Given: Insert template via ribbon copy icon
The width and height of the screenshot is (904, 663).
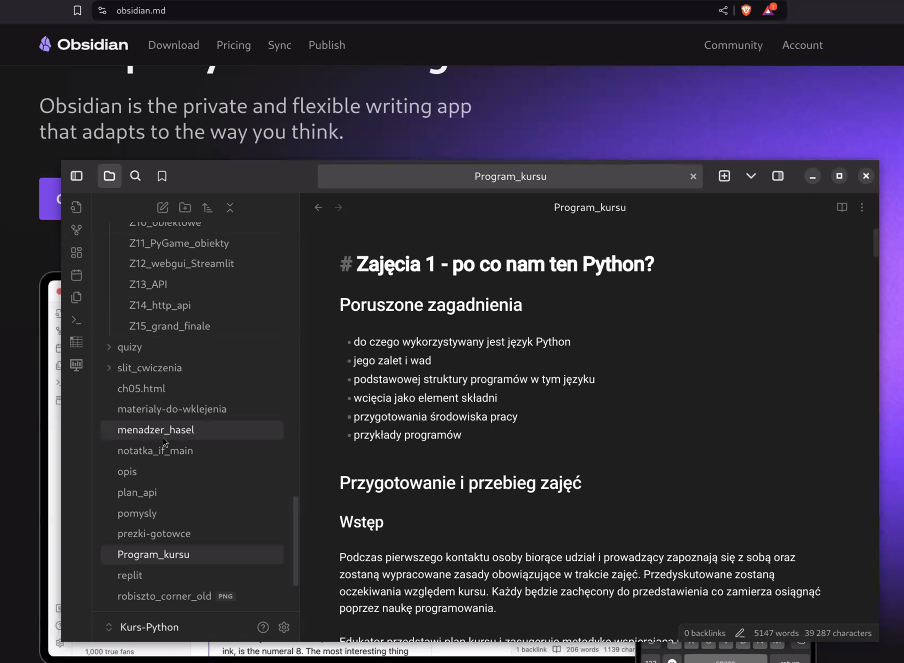Looking at the screenshot, I should pyautogui.click(x=76, y=297).
